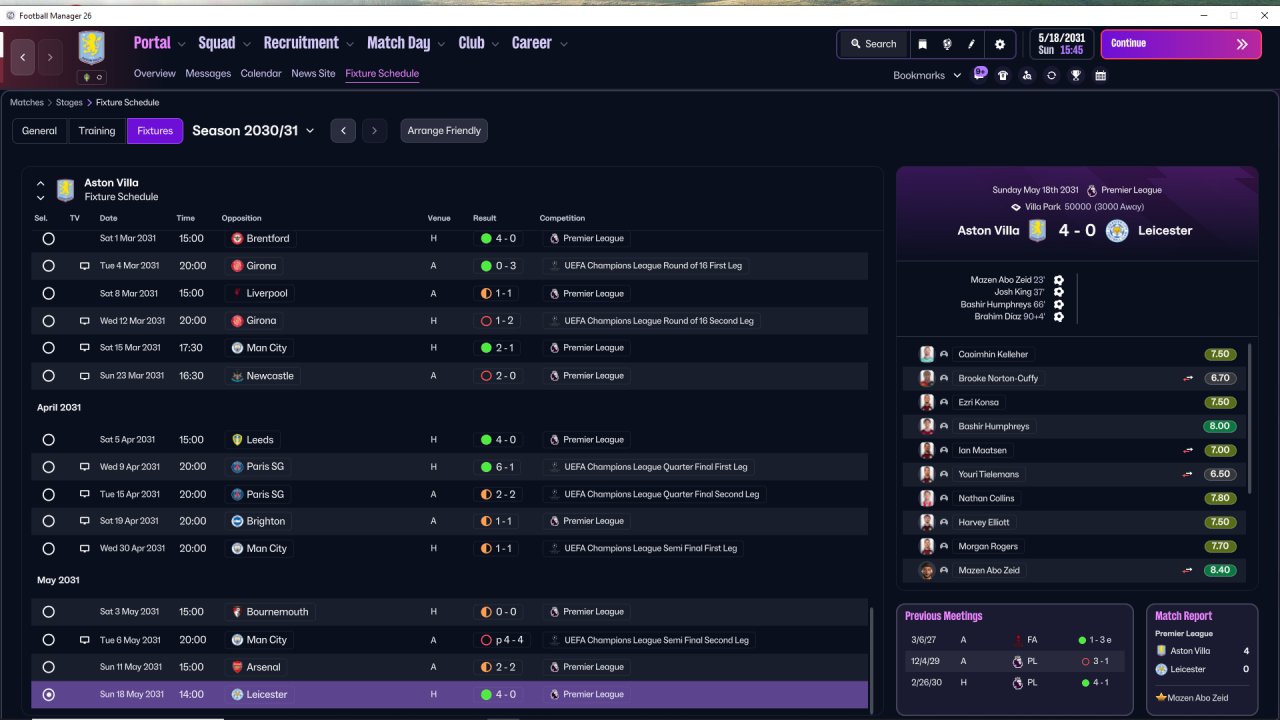Collapse the Aston Villa fixture schedule section
The height and width of the screenshot is (720, 1280).
point(41,184)
